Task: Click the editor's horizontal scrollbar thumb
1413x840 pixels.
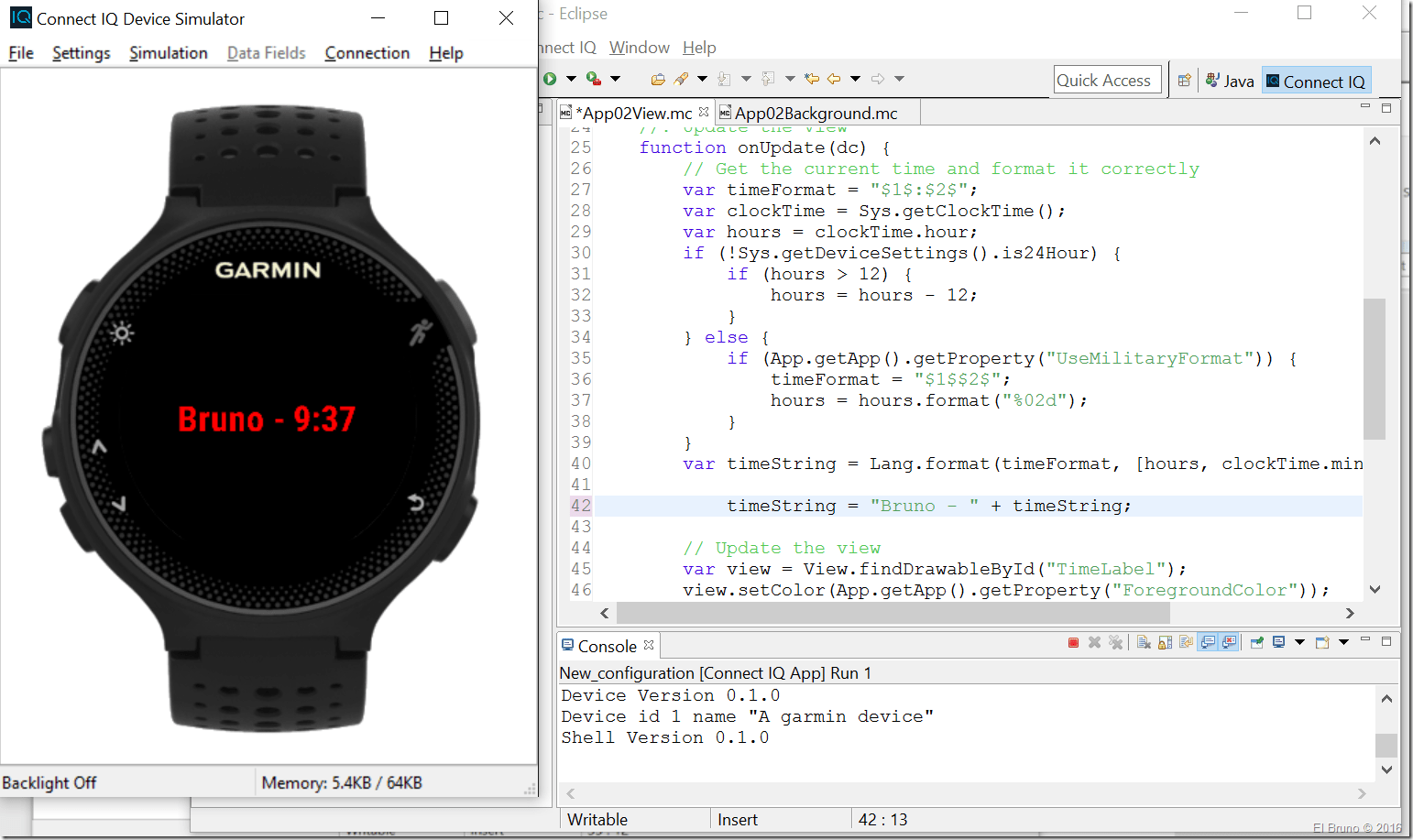Action: point(893,613)
